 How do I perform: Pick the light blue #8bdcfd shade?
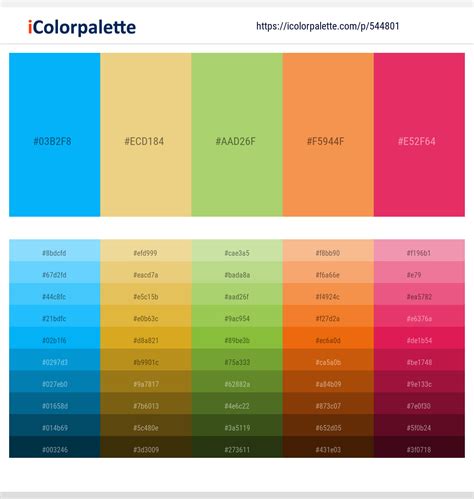(x=55, y=251)
